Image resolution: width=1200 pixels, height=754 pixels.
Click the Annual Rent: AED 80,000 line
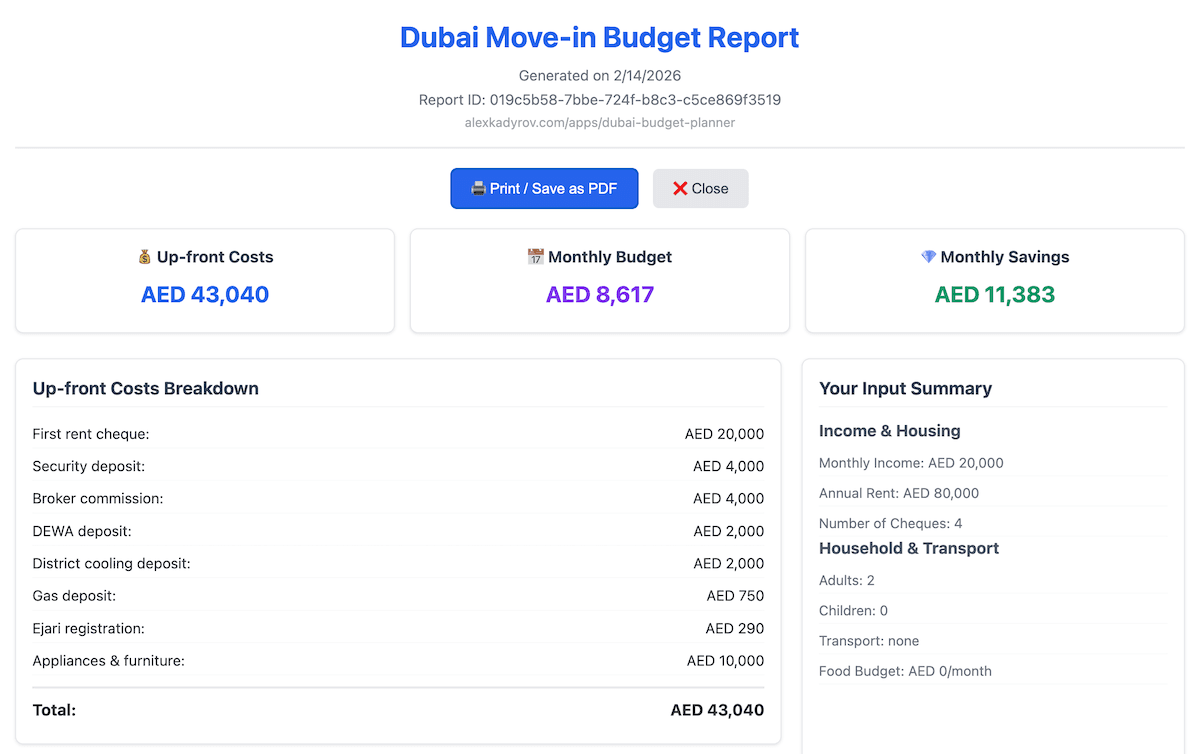pyautogui.click(x=899, y=493)
